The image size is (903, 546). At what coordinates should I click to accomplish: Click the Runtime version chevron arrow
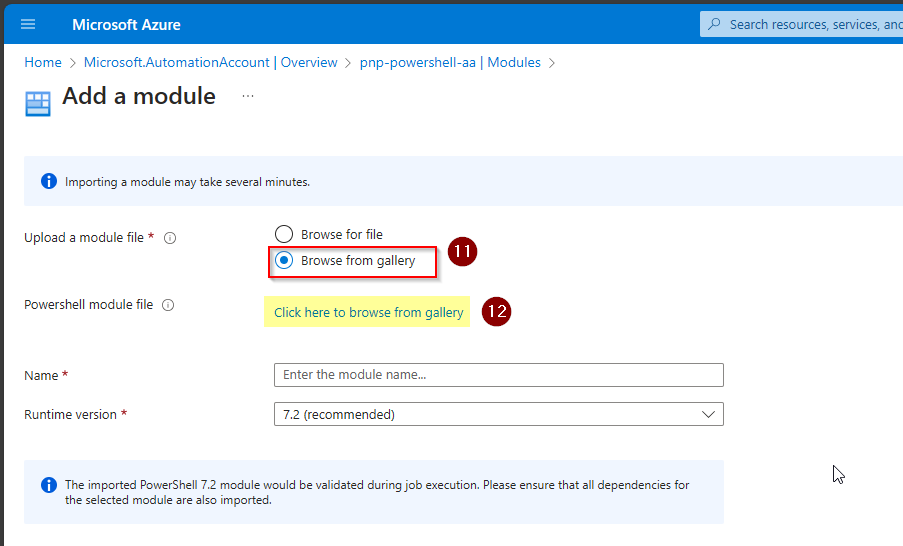[x=708, y=414]
